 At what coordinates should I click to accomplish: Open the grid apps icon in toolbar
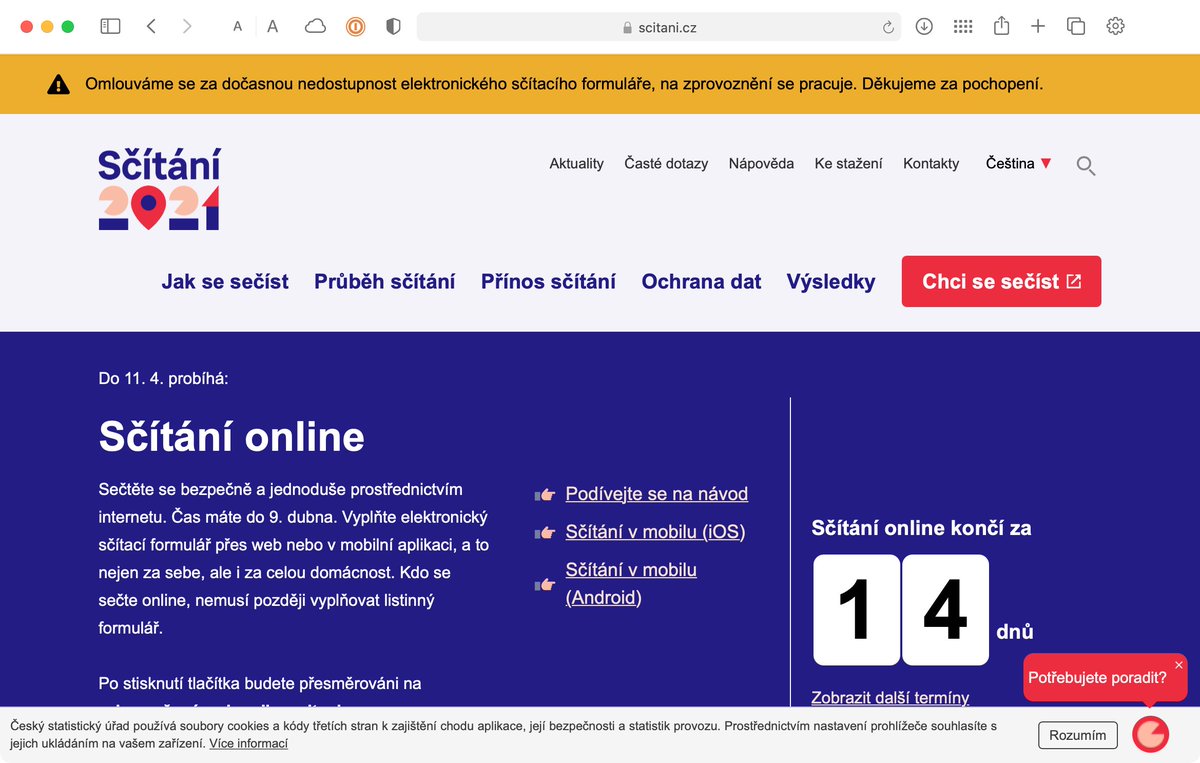pos(963,27)
